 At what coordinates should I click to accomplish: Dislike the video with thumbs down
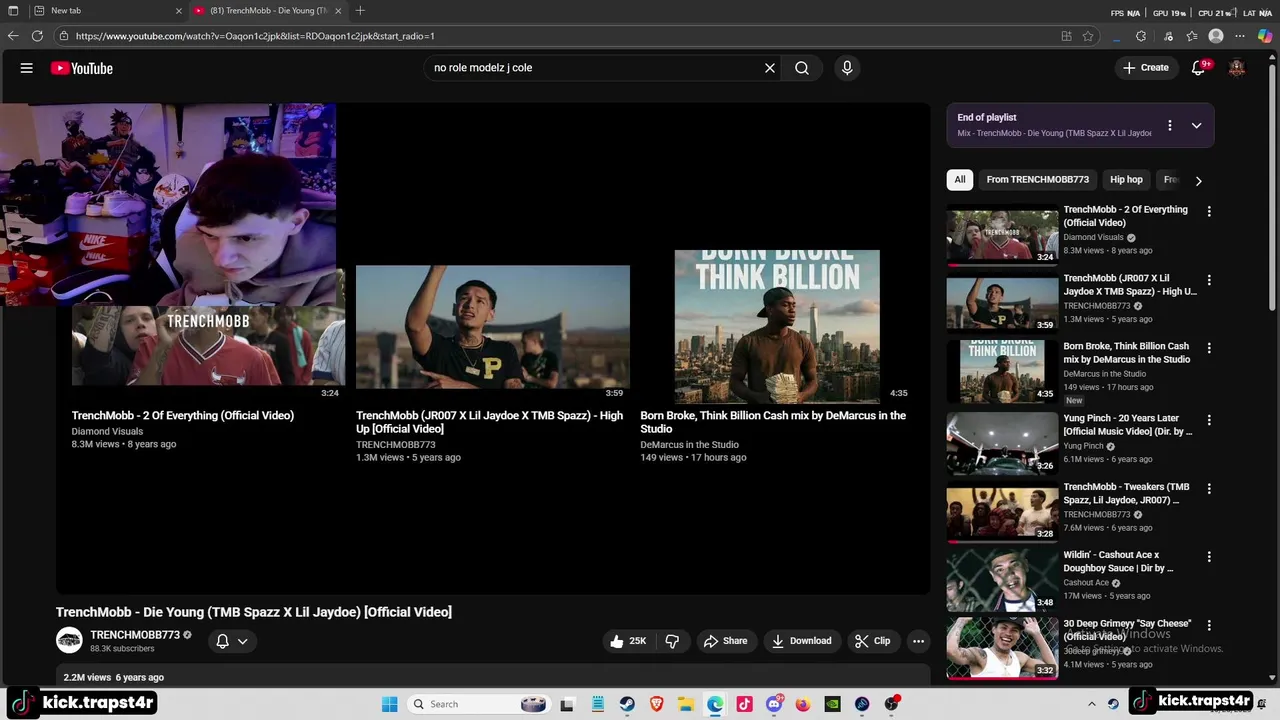click(x=672, y=641)
